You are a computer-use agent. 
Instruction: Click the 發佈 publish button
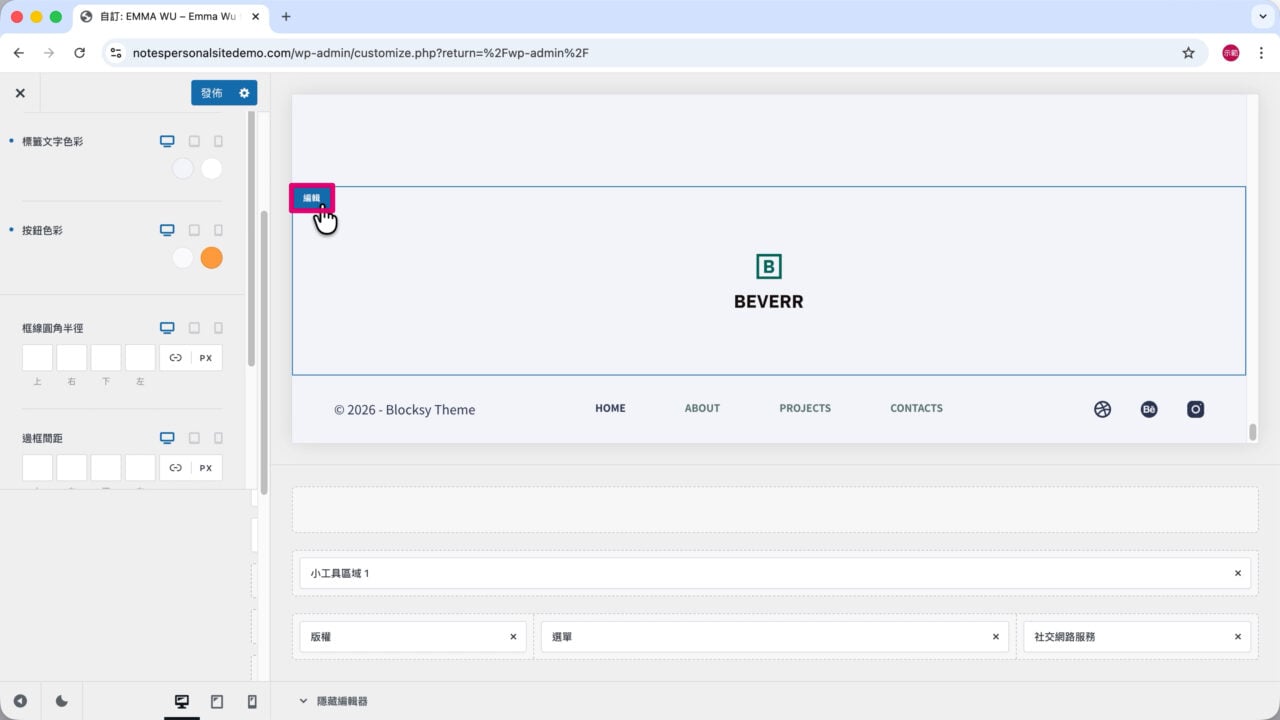(x=212, y=93)
